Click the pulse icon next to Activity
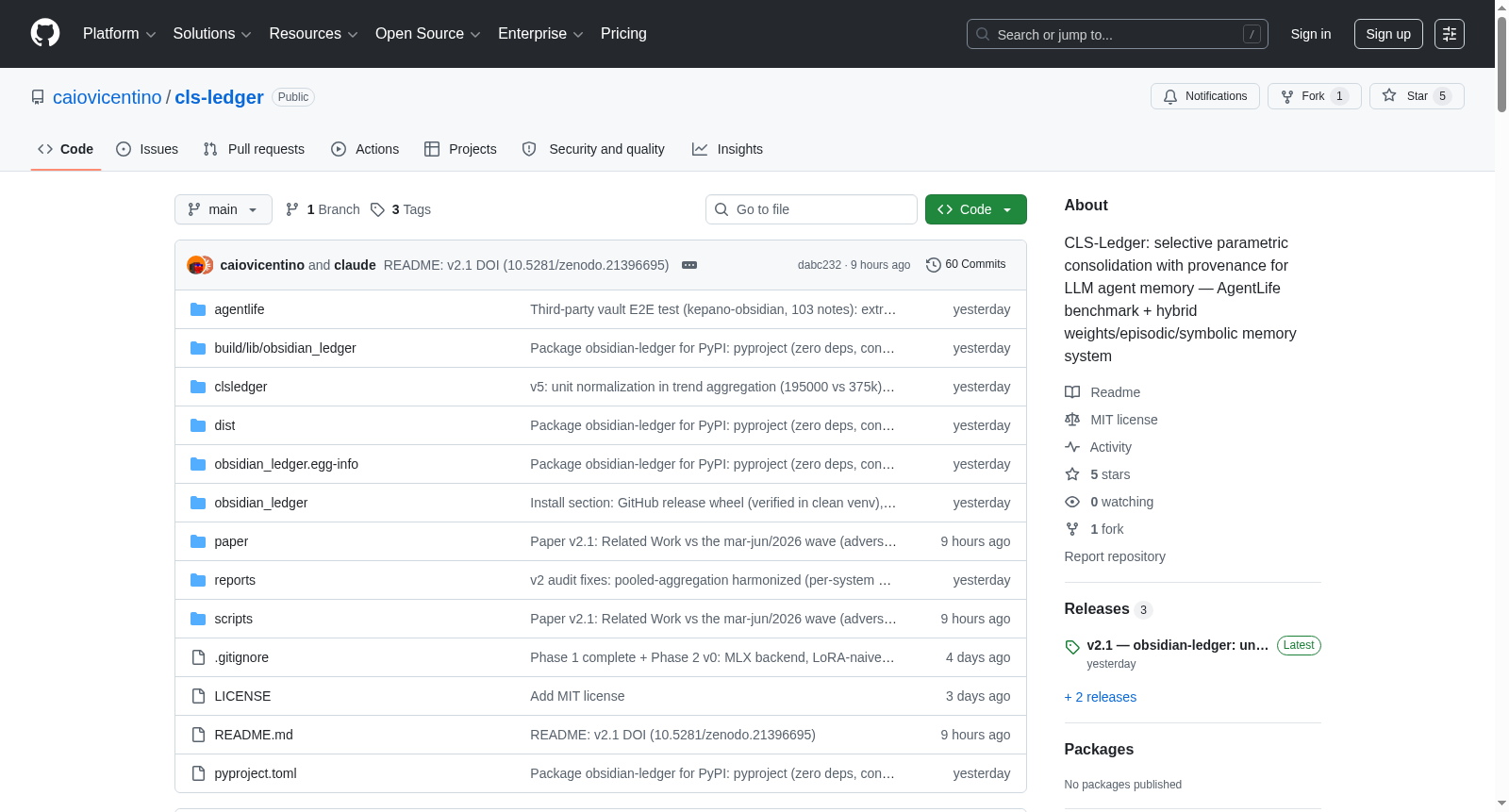 click(1072, 447)
